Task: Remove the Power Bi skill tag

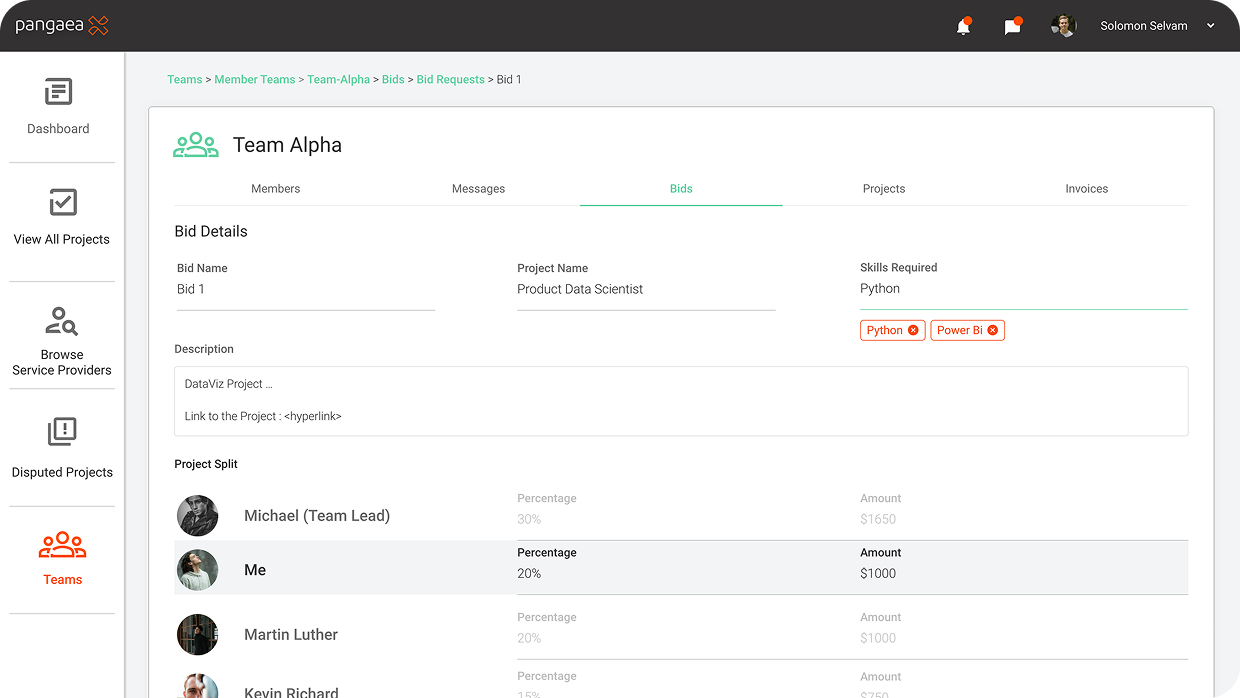Action: click(992, 330)
